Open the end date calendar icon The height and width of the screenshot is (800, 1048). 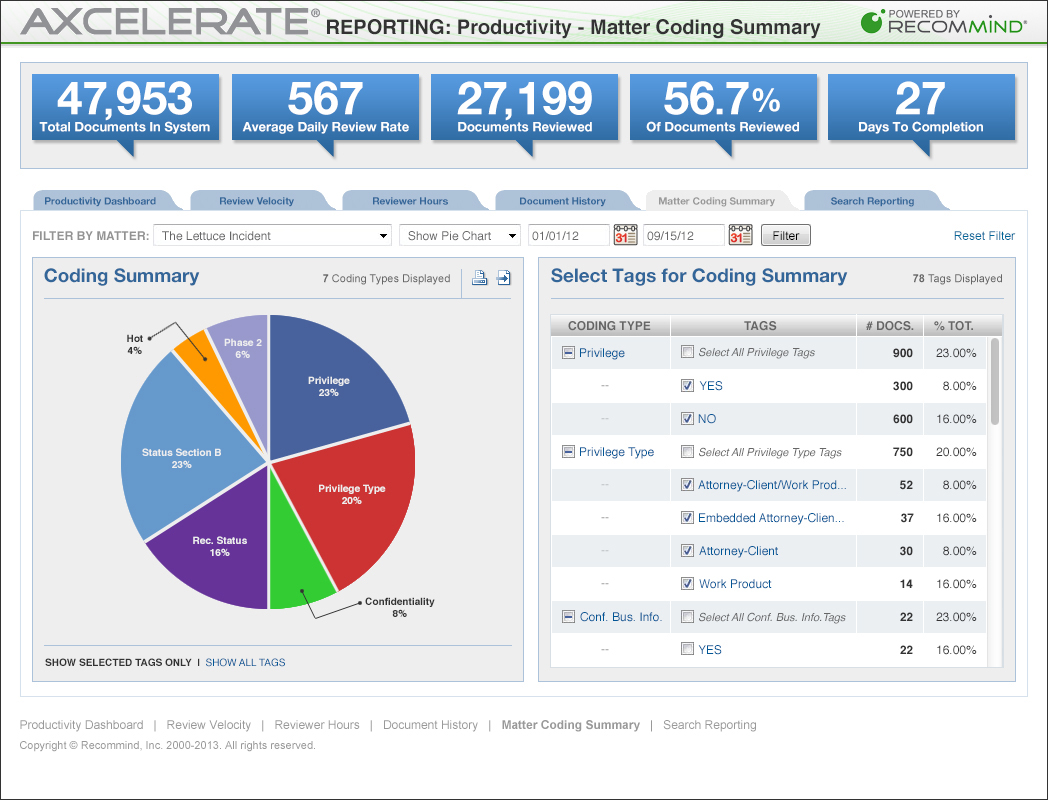coord(741,235)
